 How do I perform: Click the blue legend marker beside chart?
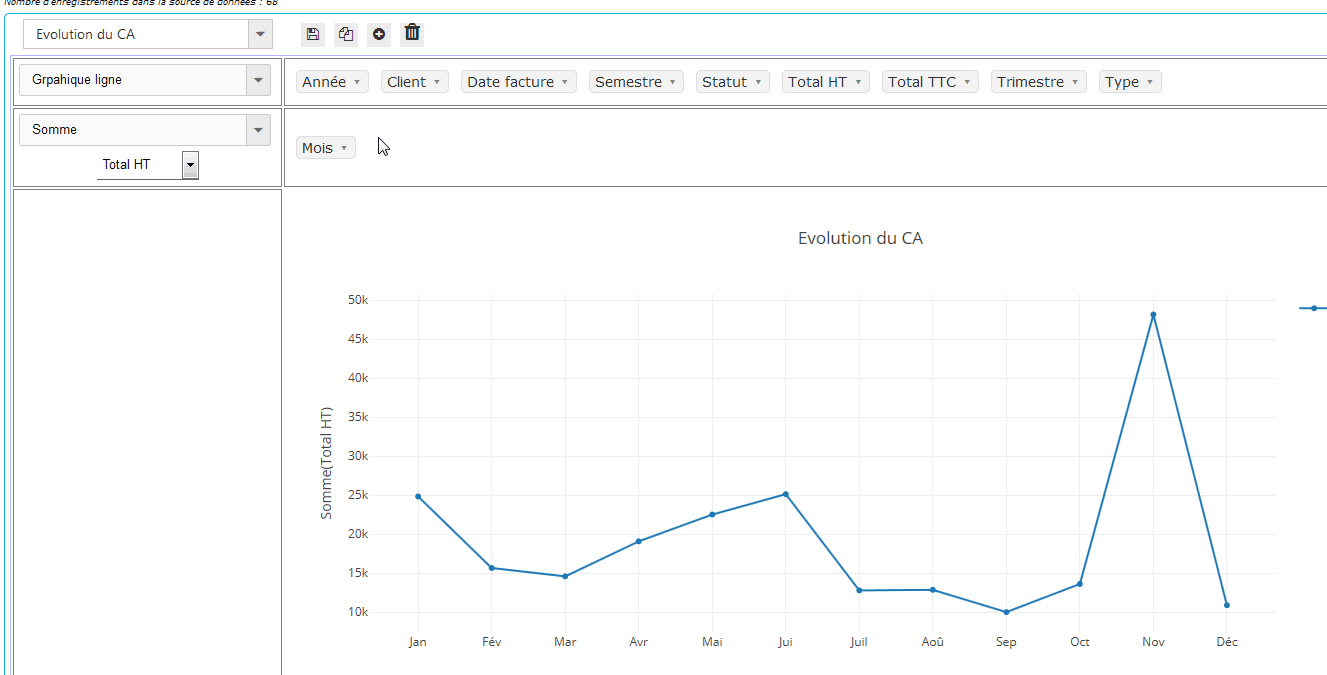[x=1313, y=308]
